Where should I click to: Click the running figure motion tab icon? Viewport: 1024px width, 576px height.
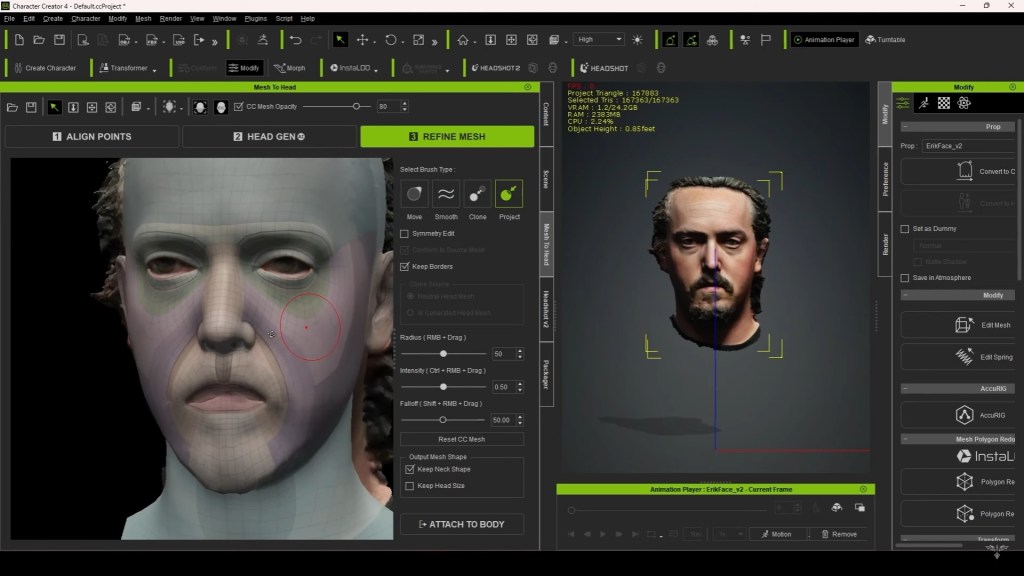[923, 103]
